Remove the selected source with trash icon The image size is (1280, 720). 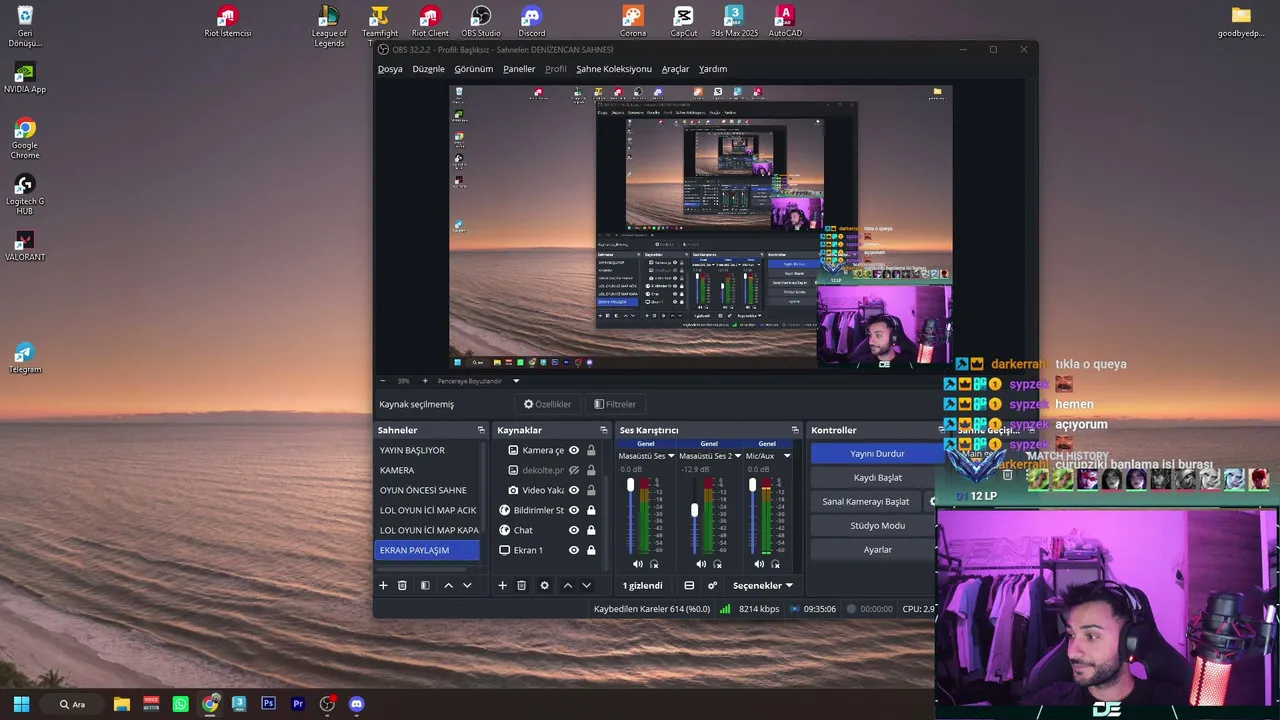(521, 585)
